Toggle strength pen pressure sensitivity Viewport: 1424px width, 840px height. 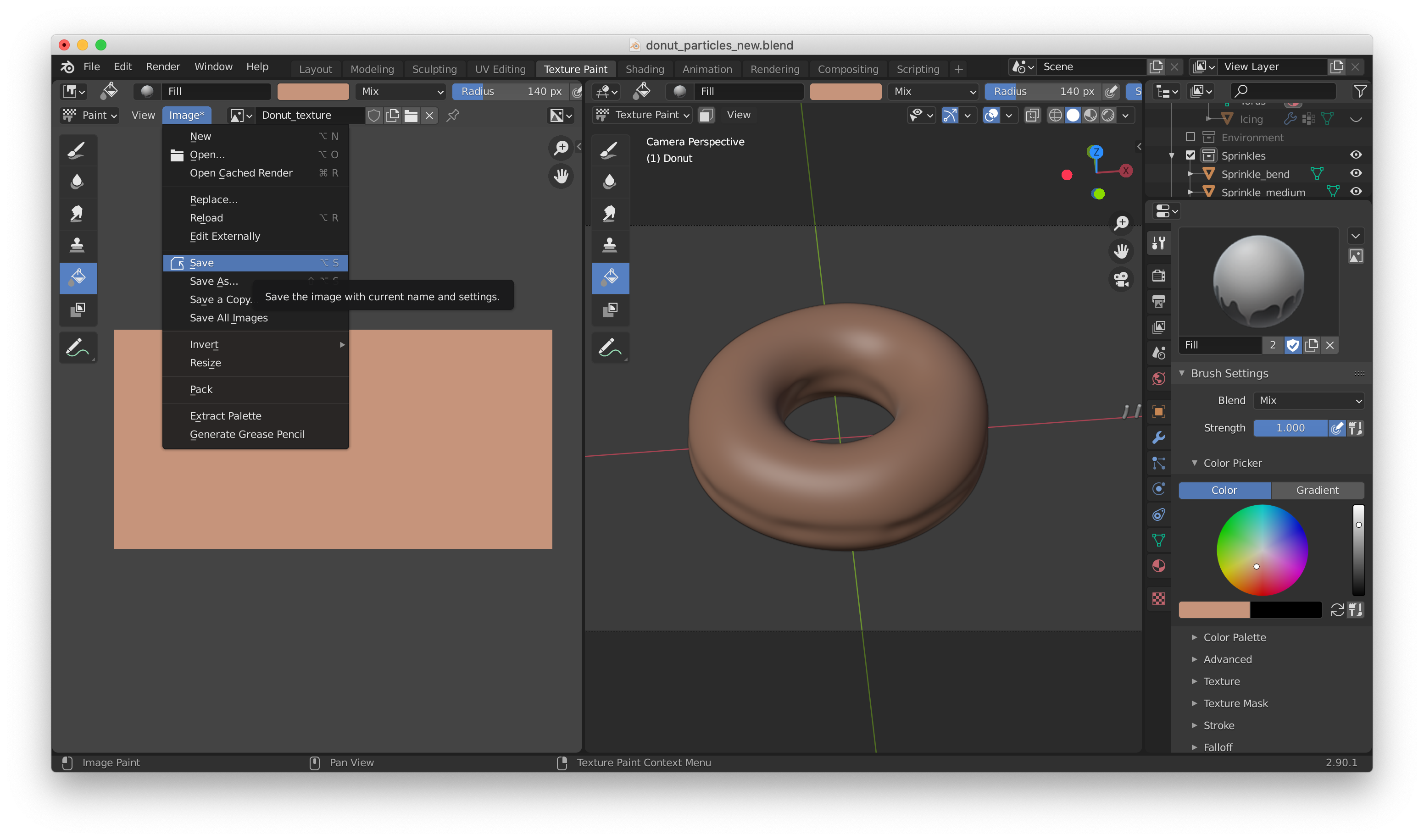[x=1336, y=428]
